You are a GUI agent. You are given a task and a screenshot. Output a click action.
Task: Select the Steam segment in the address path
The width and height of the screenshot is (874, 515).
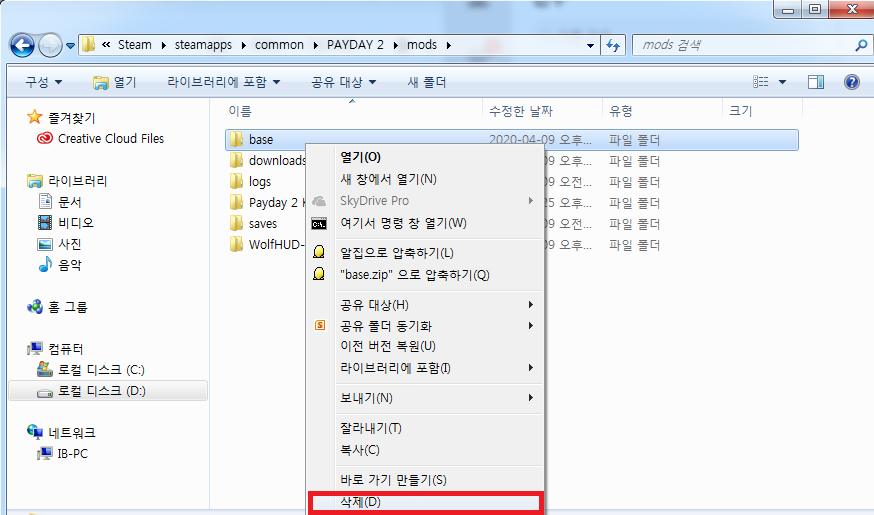click(134, 45)
